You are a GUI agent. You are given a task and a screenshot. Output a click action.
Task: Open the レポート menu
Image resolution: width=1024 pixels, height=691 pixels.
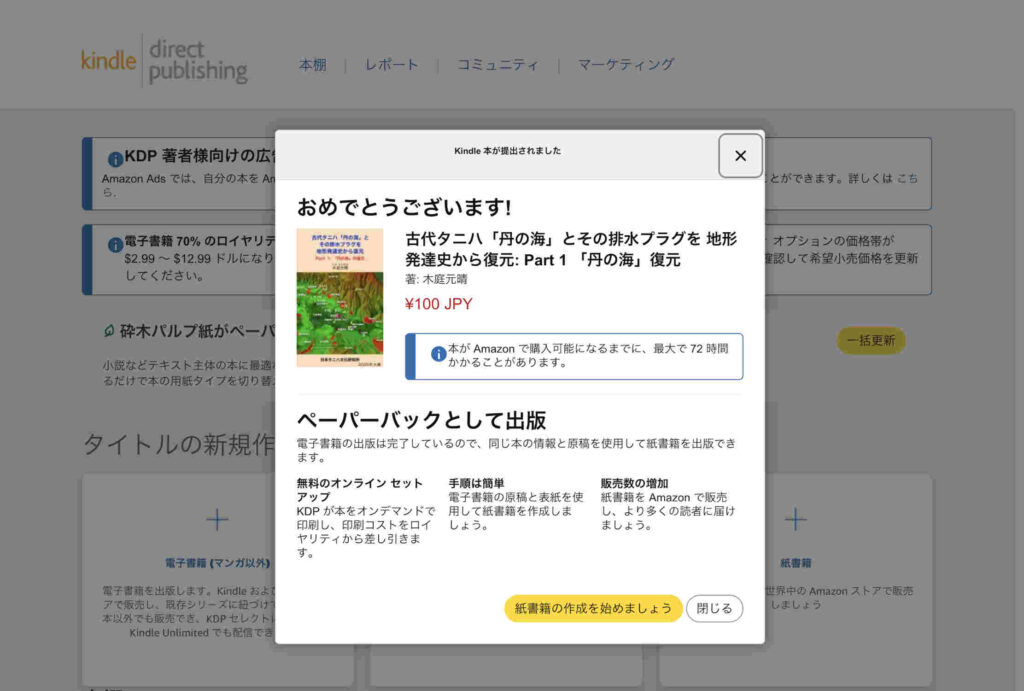coord(391,65)
